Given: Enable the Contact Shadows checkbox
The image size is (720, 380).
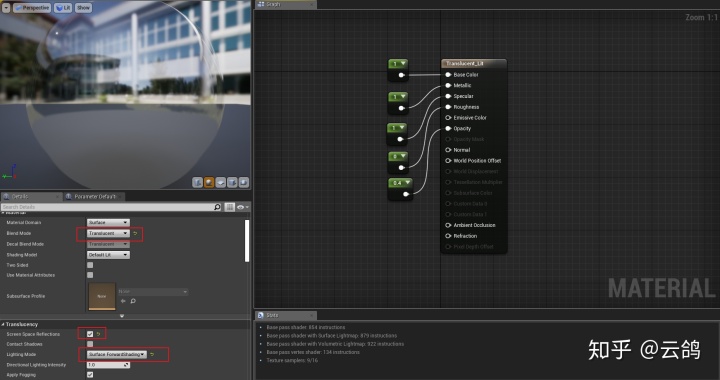Looking at the screenshot, I should (x=90, y=344).
